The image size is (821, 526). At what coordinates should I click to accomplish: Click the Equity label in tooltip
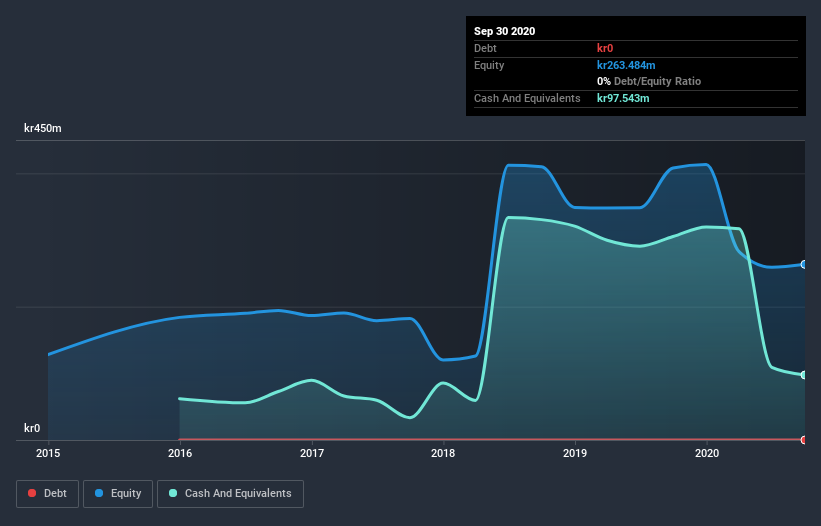click(x=489, y=65)
